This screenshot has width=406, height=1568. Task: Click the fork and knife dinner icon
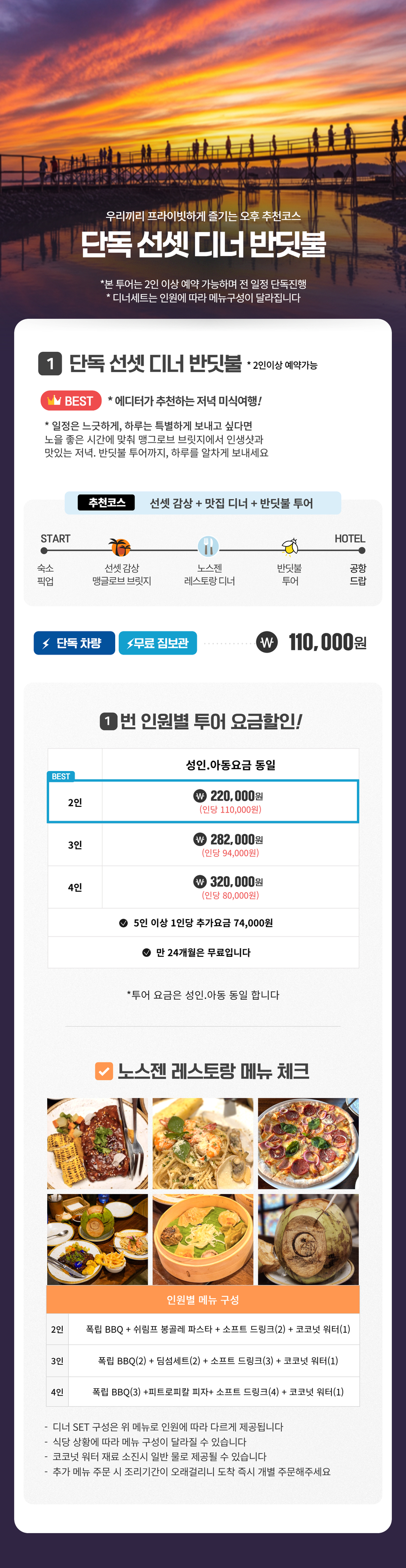click(x=208, y=546)
